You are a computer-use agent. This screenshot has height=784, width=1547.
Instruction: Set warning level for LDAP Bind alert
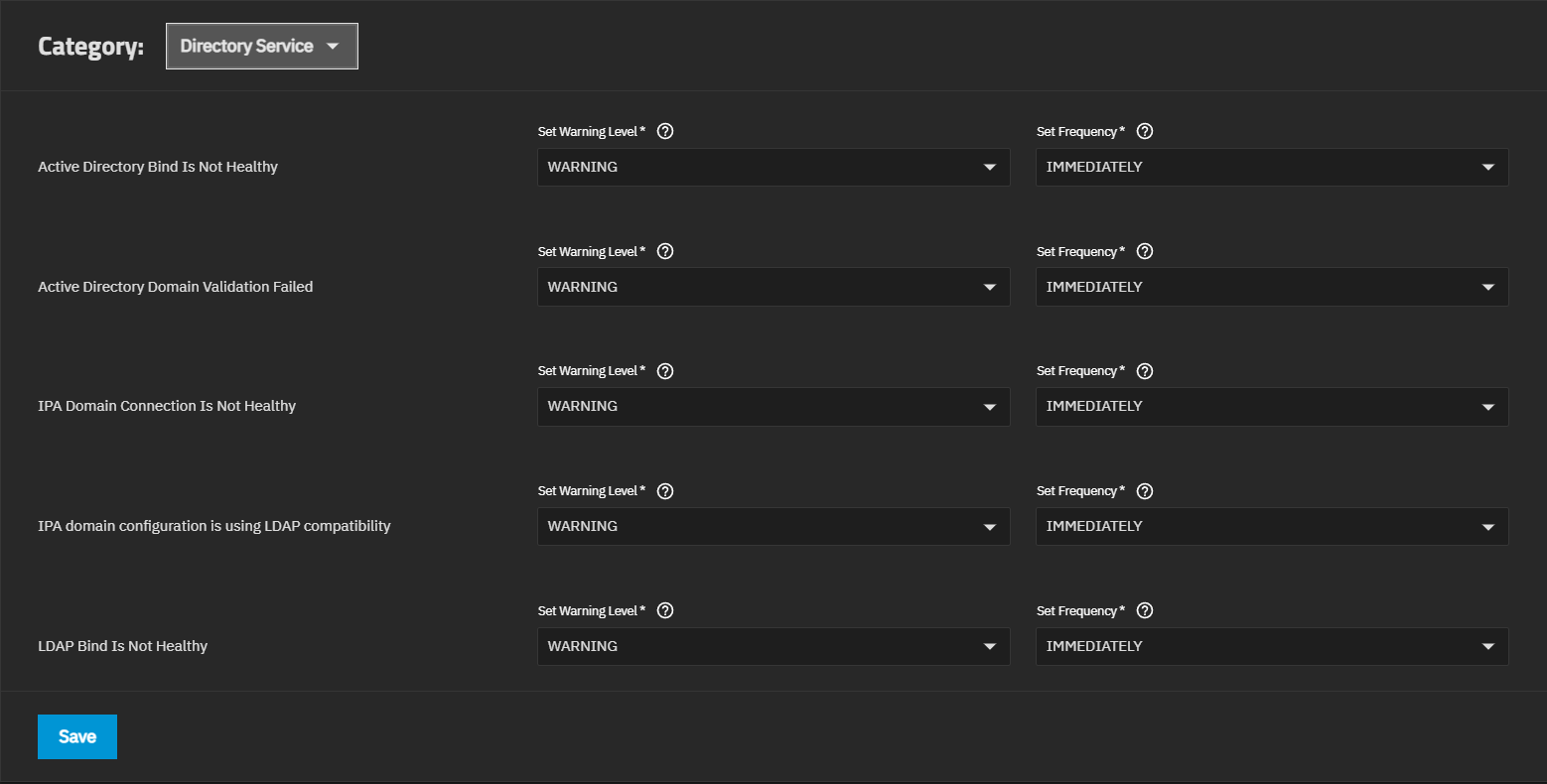click(x=773, y=646)
